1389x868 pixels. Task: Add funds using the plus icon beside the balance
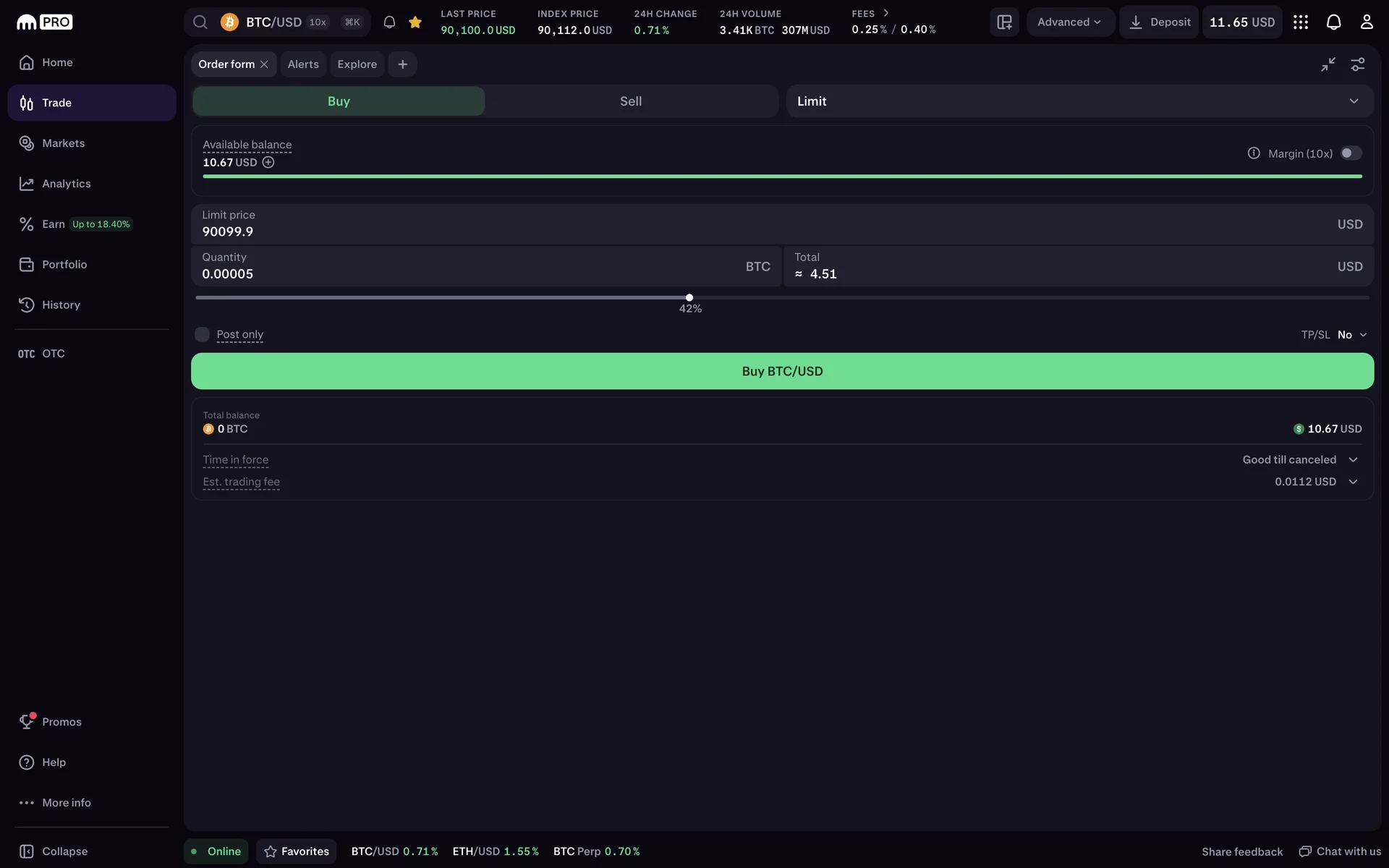pyautogui.click(x=268, y=163)
